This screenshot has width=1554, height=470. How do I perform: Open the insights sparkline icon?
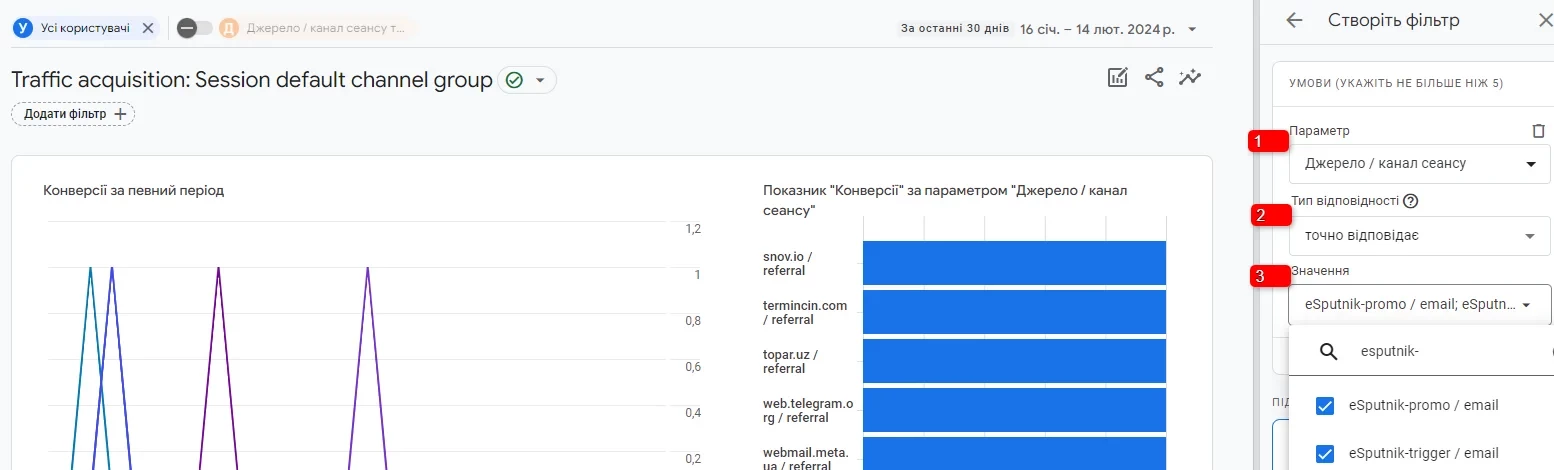point(1190,78)
